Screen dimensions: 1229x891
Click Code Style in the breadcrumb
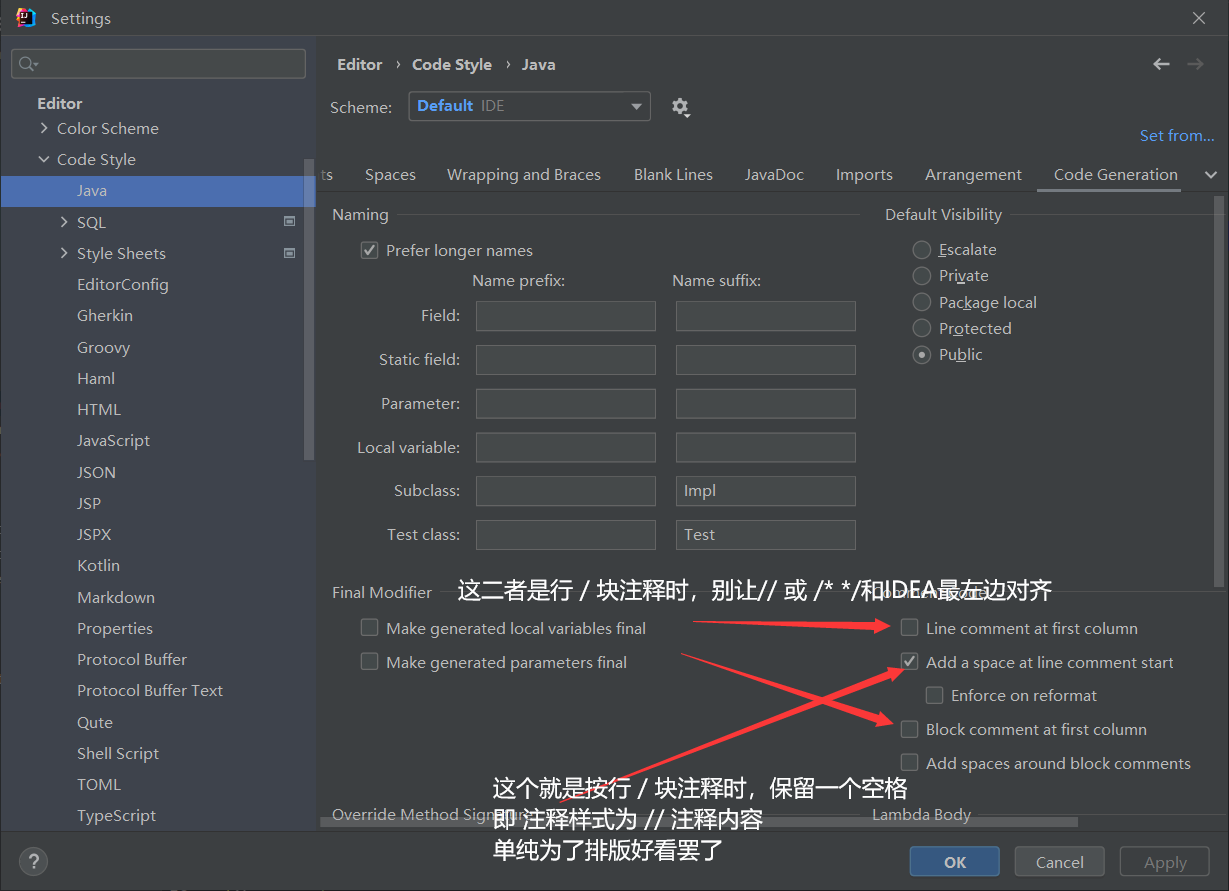pyautogui.click(x=452, y=64)
